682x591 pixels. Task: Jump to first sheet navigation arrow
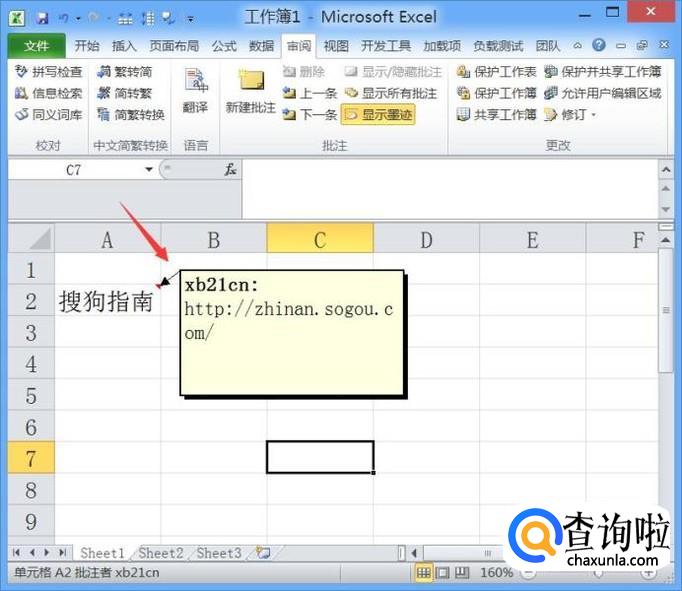[17, 553]
